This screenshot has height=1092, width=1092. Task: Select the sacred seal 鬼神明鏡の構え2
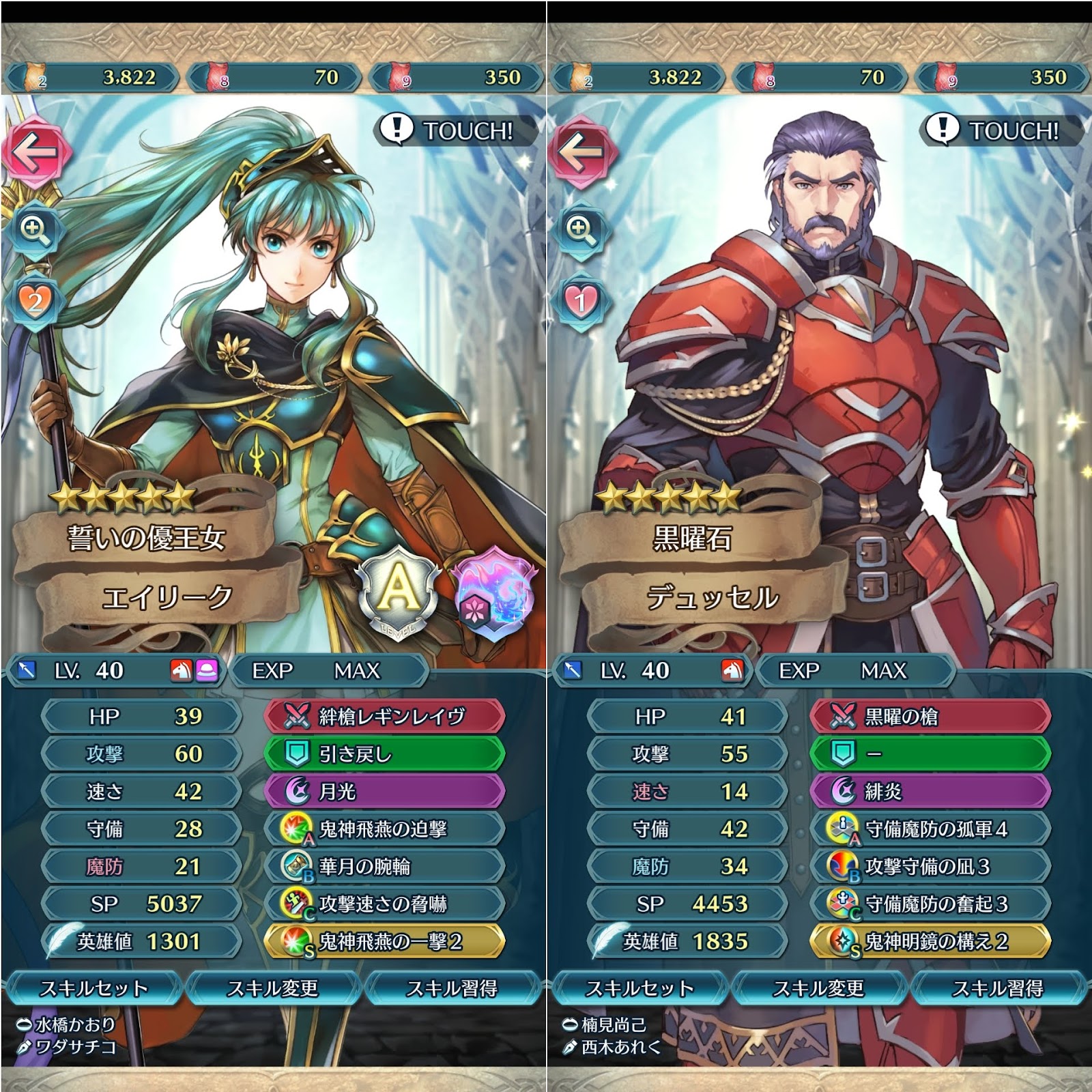tap(930, 941)
